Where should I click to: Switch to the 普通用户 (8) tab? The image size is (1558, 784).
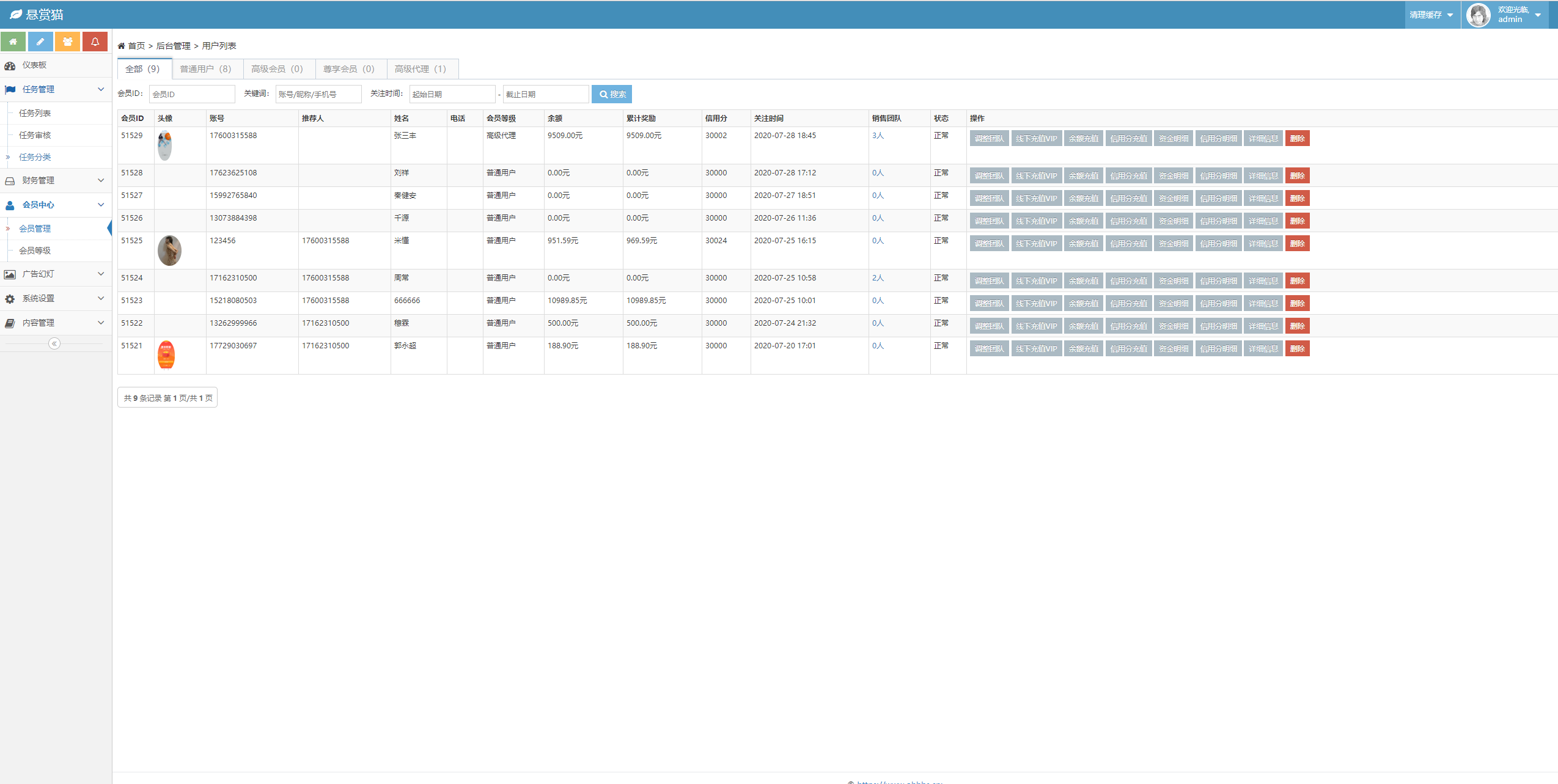tap(207, 69)
